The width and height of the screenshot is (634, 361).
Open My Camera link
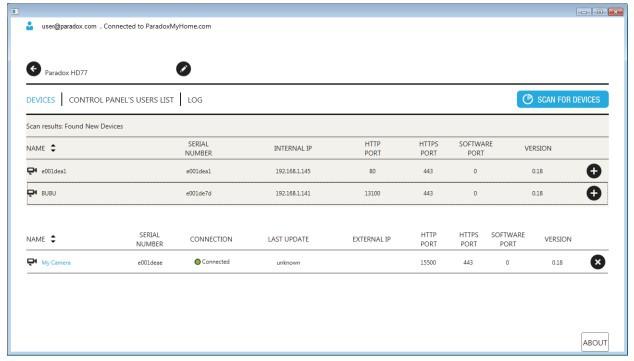(56, 262)
